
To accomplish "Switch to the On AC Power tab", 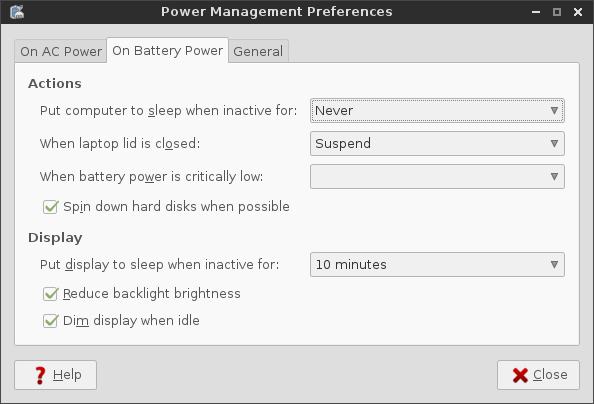I will pos(61,51).
